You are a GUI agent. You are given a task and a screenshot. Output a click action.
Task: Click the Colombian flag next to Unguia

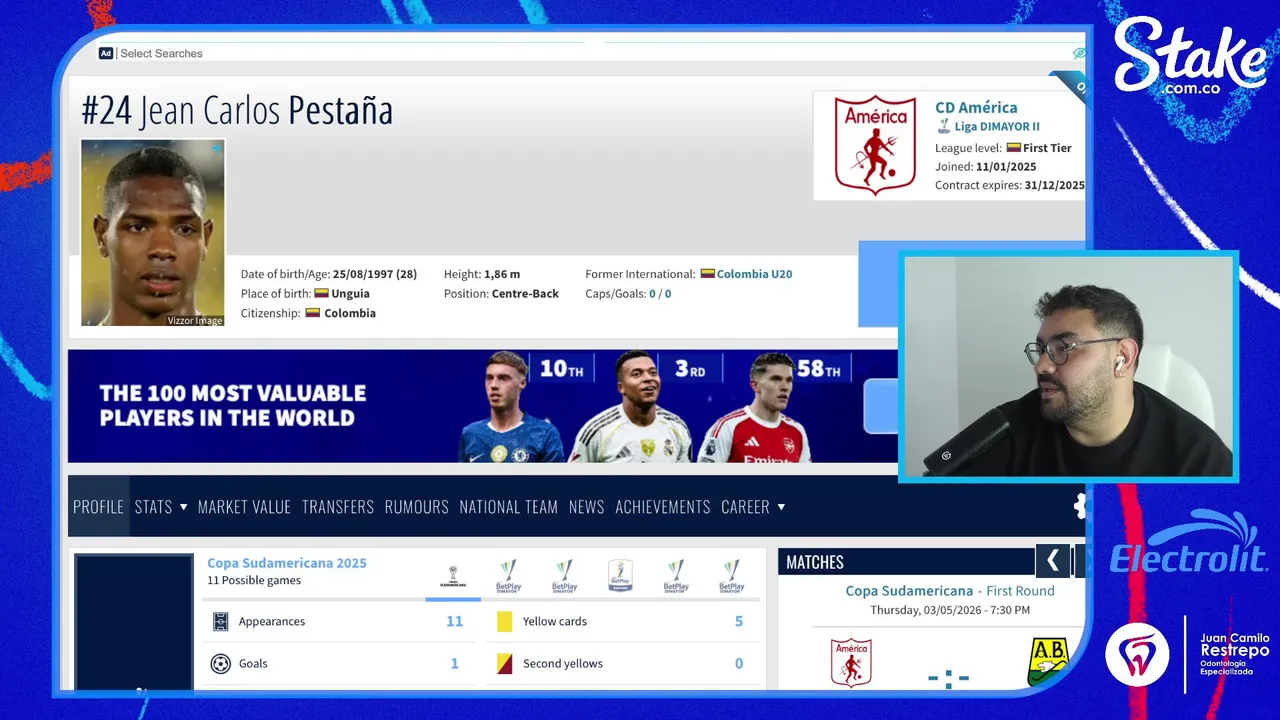(x=321, y=293)
